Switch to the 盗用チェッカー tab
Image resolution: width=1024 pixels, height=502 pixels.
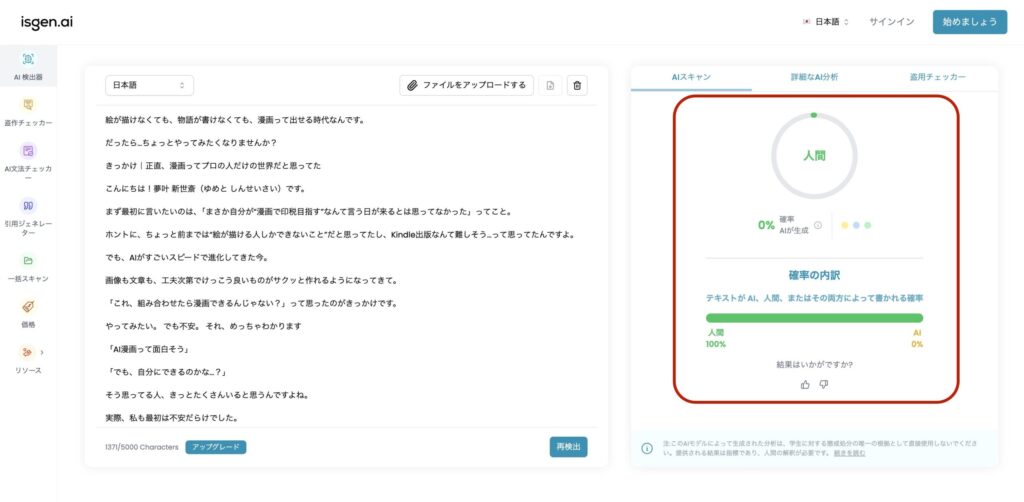937,76
